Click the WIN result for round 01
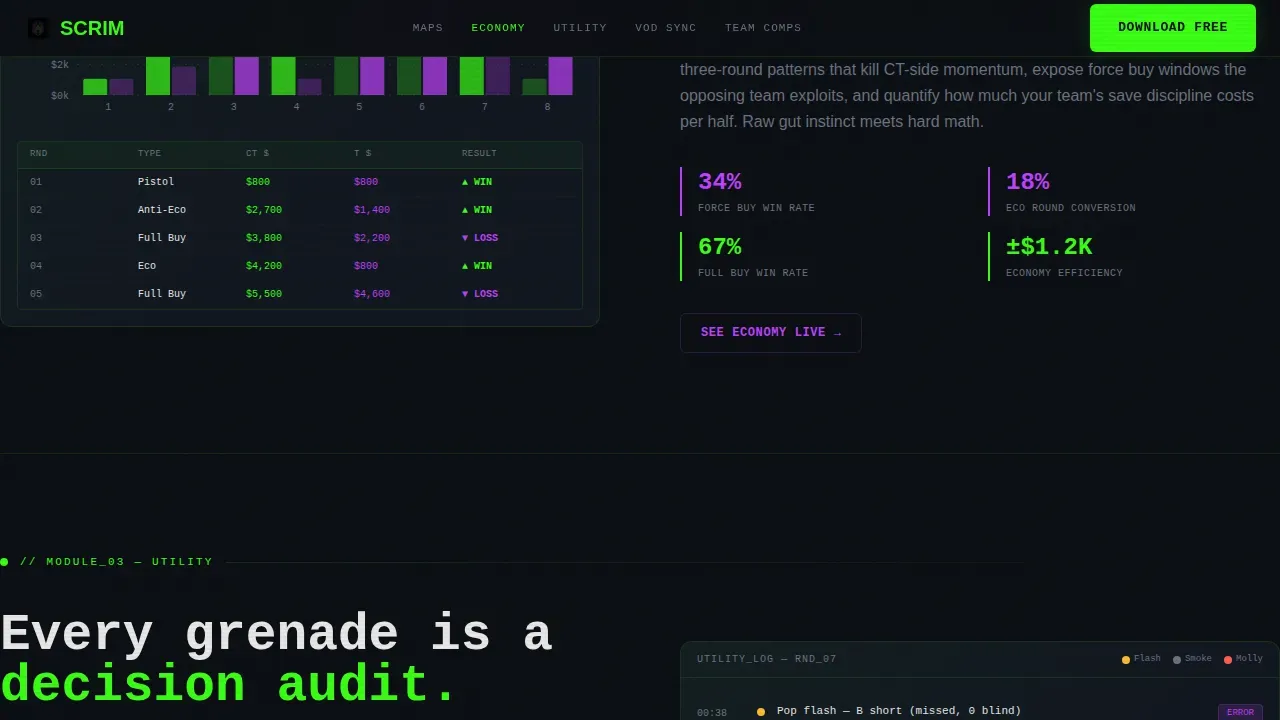 [x=477, y=182]
